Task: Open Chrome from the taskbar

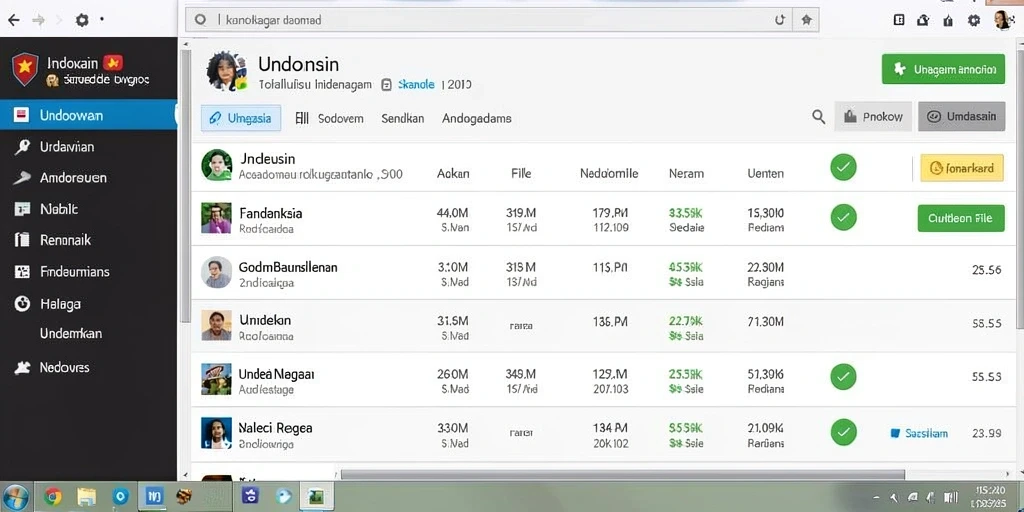Action: point(53,498)
